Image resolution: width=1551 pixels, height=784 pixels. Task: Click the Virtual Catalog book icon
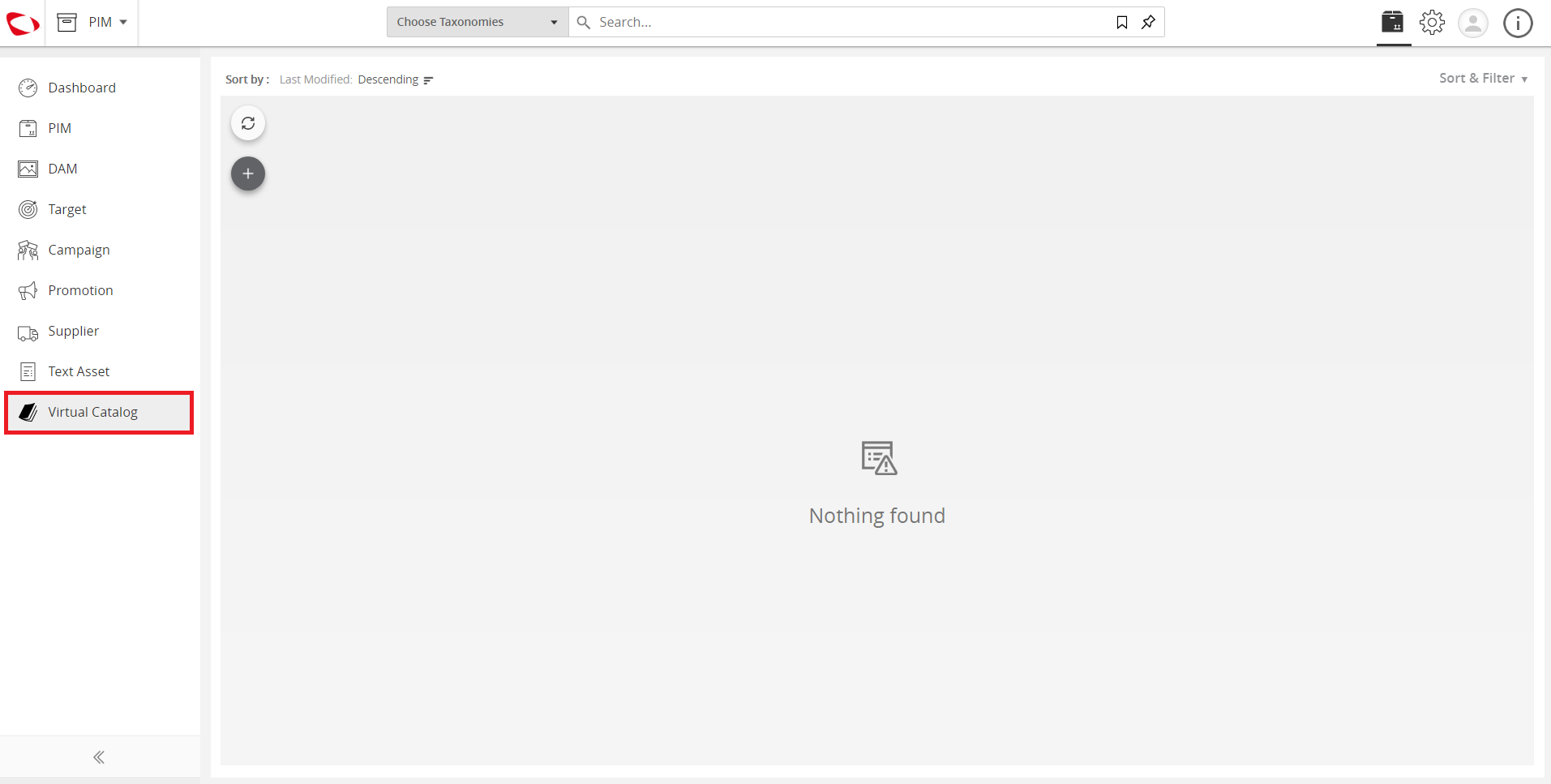click(x=28, y=412)
